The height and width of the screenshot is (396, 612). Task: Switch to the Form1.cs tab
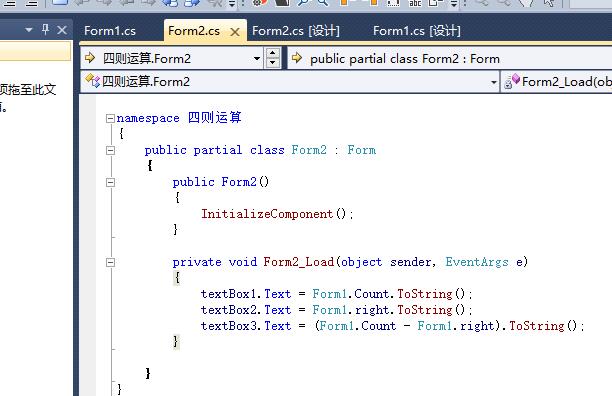(x=110, y=31)
